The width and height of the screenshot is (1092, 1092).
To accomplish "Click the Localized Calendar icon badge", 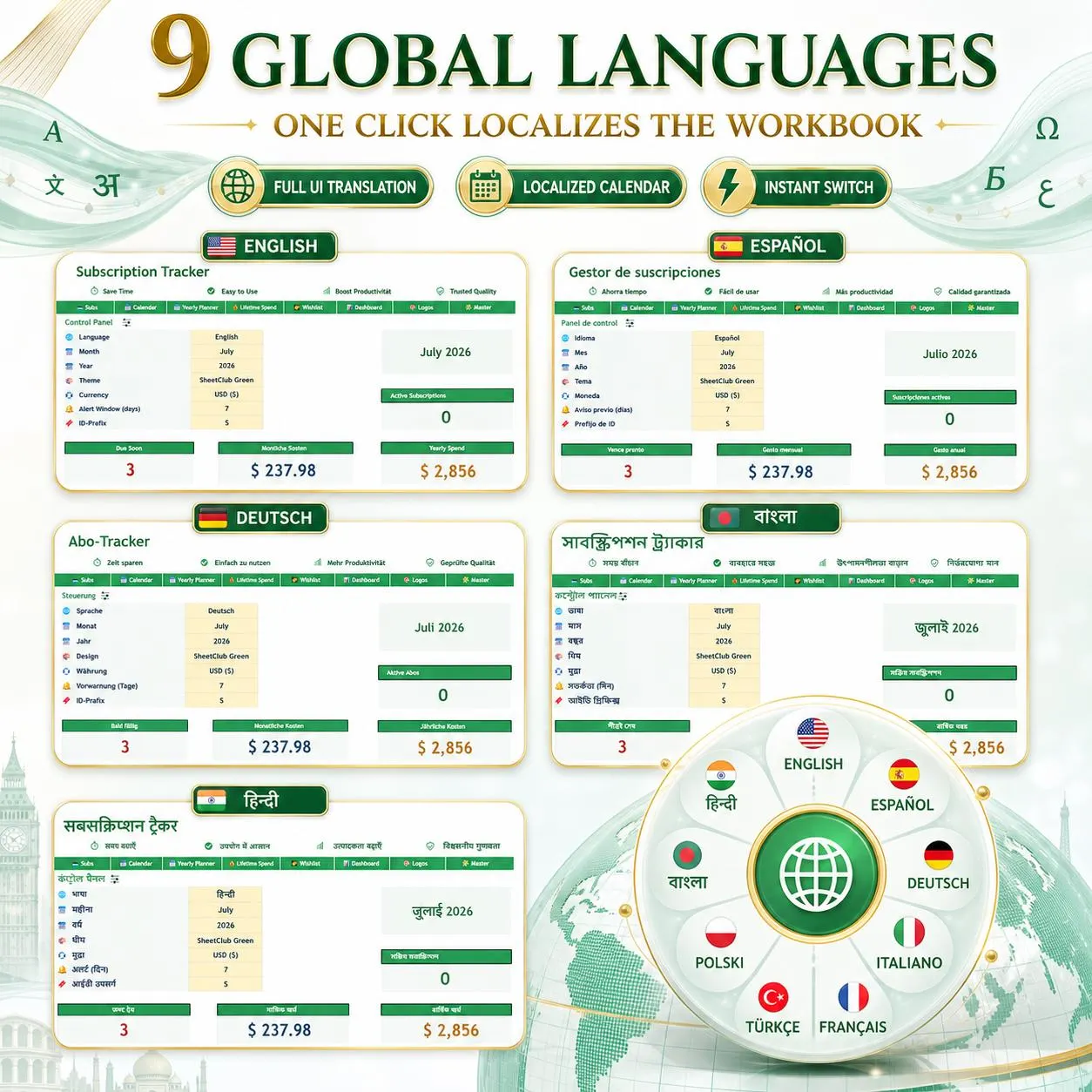I will (x=484, y=185).
